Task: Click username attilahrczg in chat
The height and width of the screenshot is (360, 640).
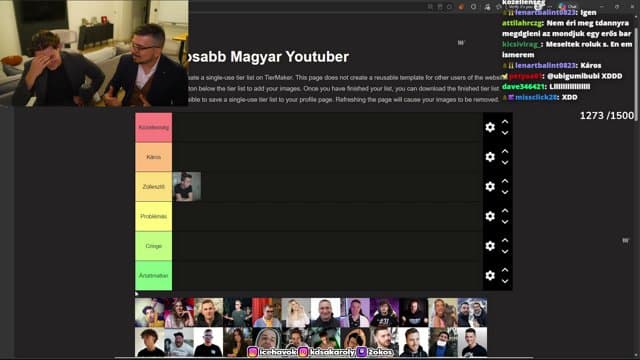Action: tap(522, 23)
